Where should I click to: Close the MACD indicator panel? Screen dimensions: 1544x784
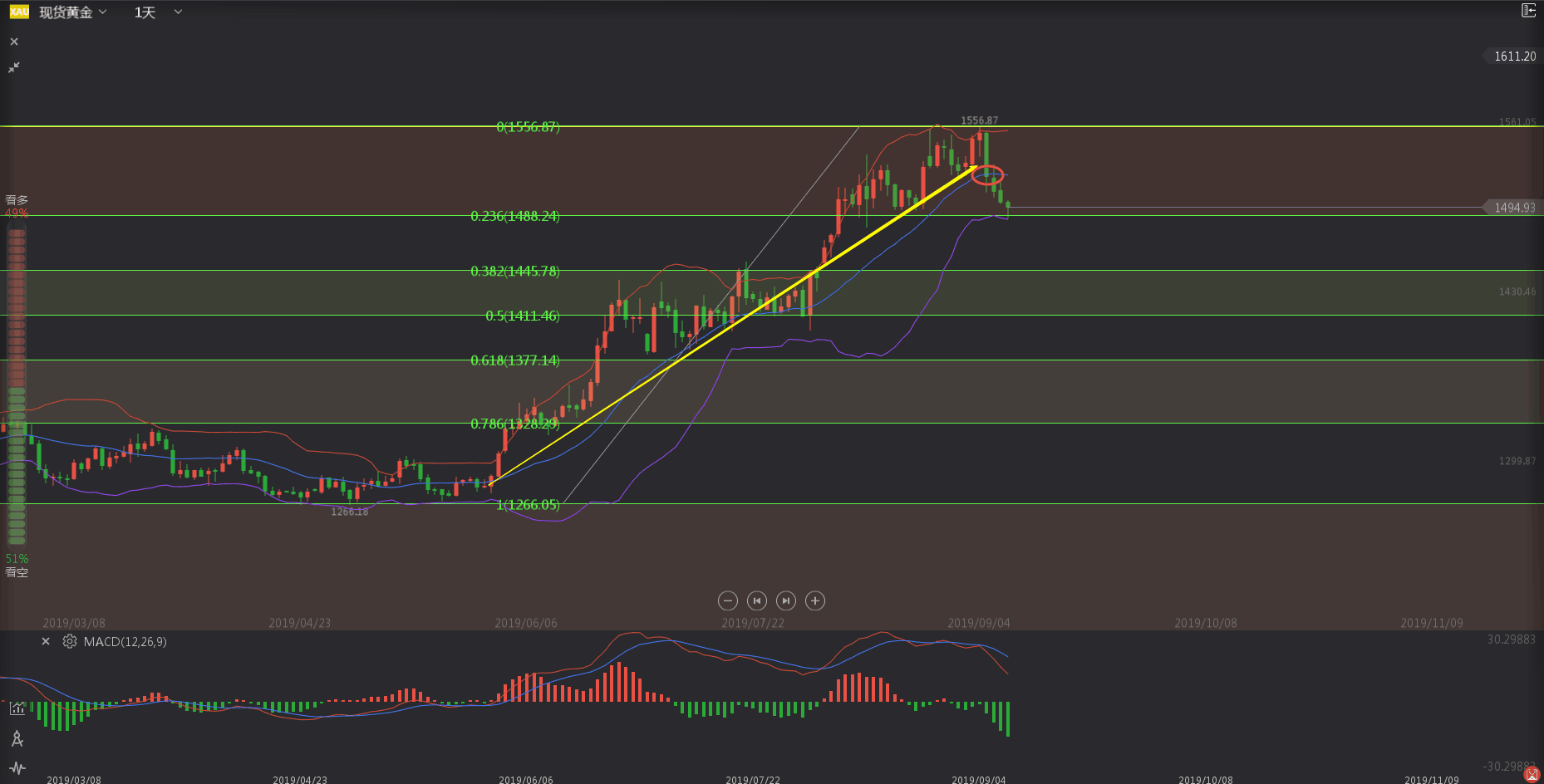click(x=46, y=641)
